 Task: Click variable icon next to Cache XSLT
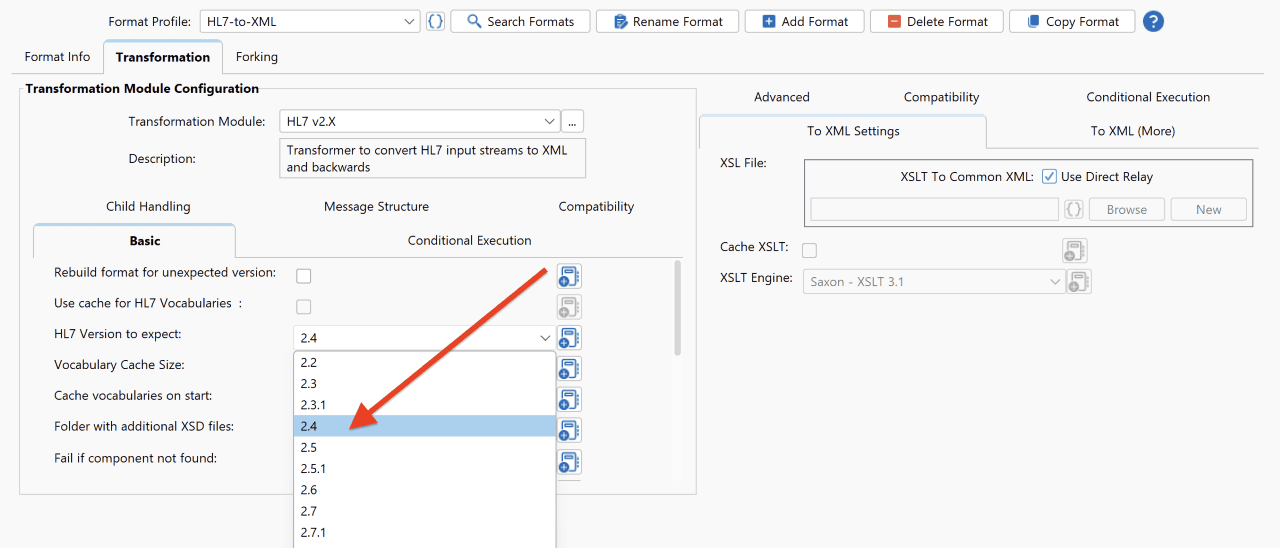click(x=1075, y=250)
